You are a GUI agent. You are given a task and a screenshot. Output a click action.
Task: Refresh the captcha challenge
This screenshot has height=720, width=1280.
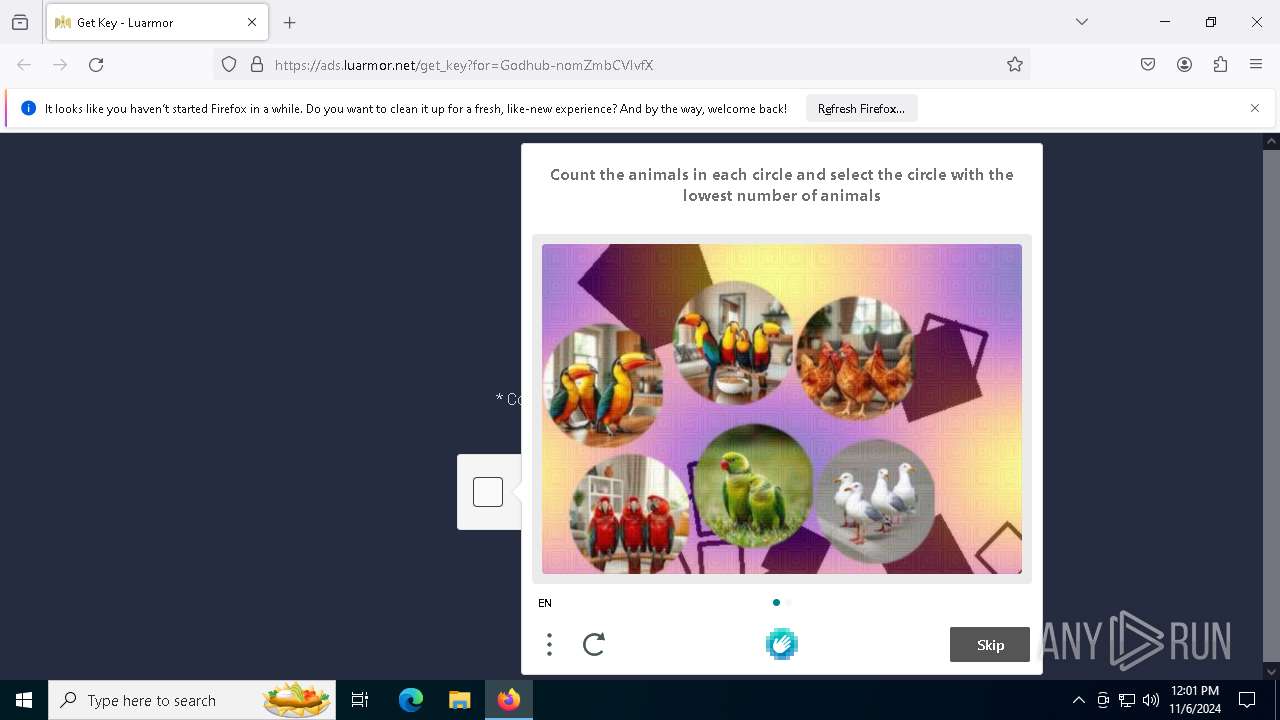(x=594, y=644)
